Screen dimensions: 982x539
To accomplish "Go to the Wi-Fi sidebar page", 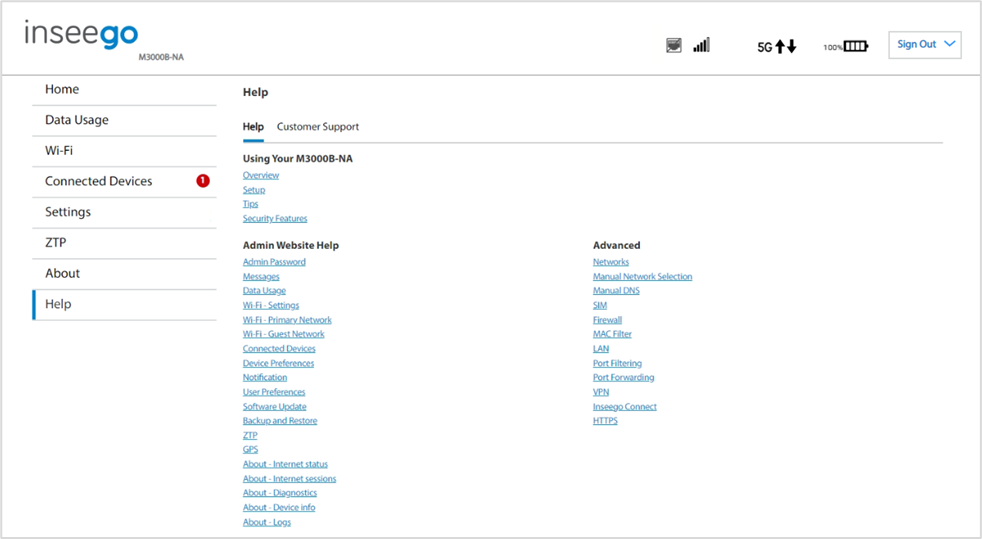I will click(124, 151).
